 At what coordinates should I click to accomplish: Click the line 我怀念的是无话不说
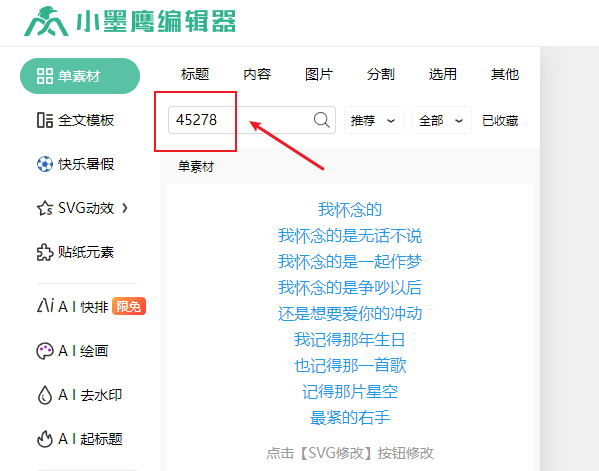350,235
